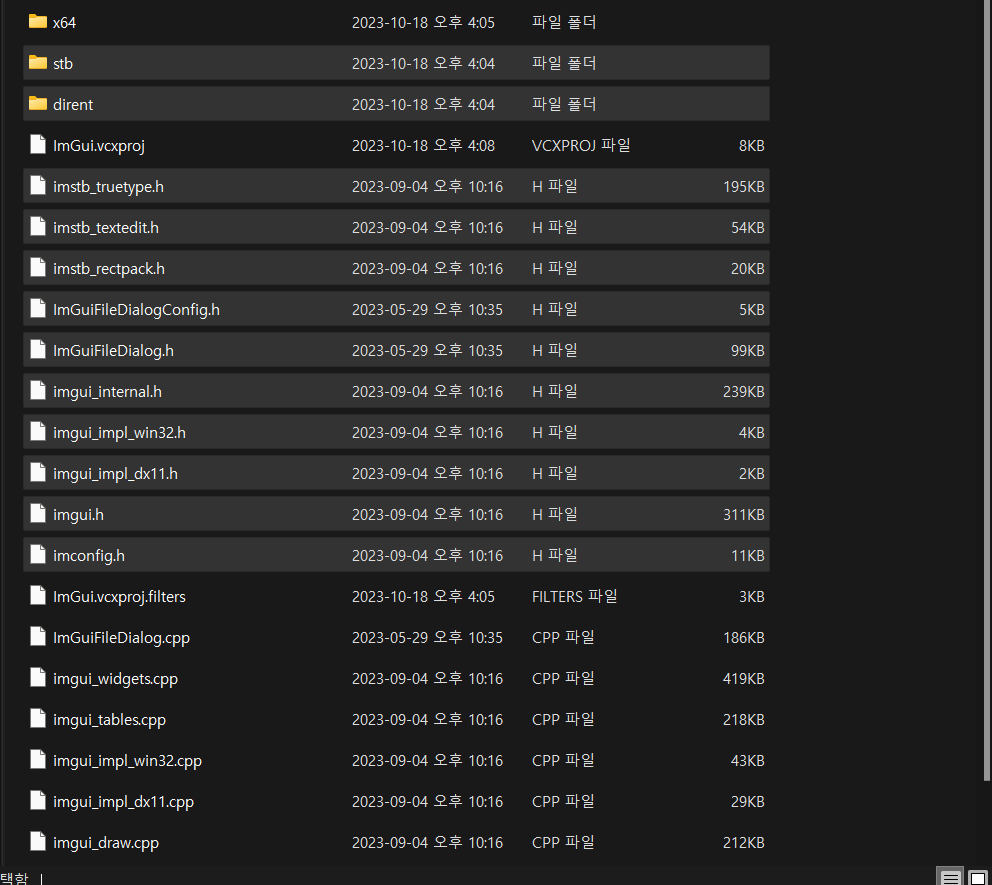The width and height of the screenshot is (992, 885).
Task: Click the FILTERS 파일 type cell
Action: (574, 597)
